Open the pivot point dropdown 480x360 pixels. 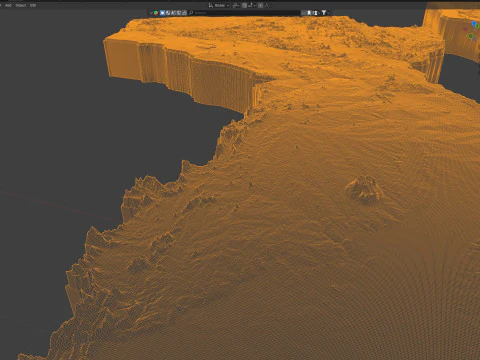coord(236,5)
